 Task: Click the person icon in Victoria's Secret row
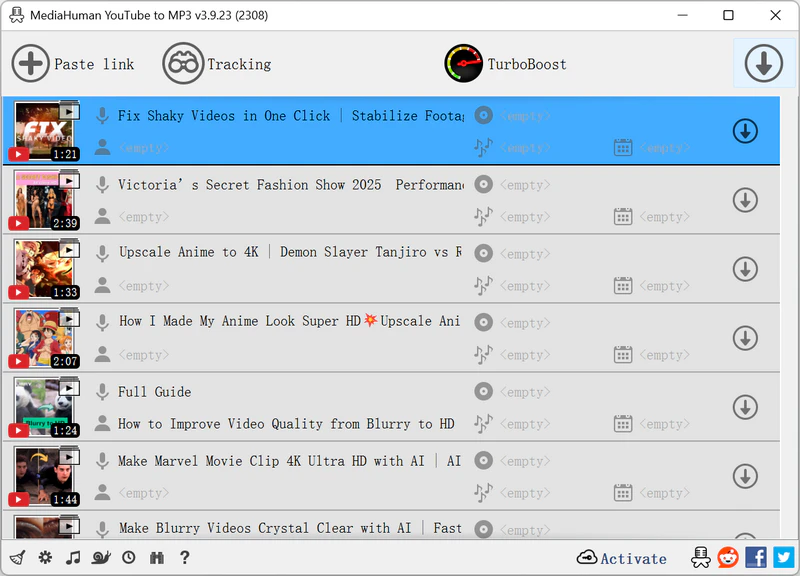[103, 216]
